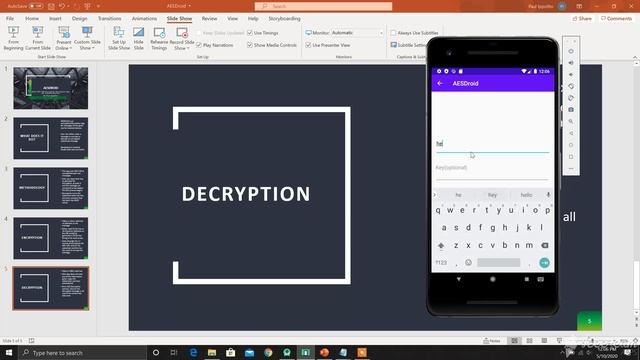Open the File menu
Viewport: 640px width, 360px height.
pos(10,18)
